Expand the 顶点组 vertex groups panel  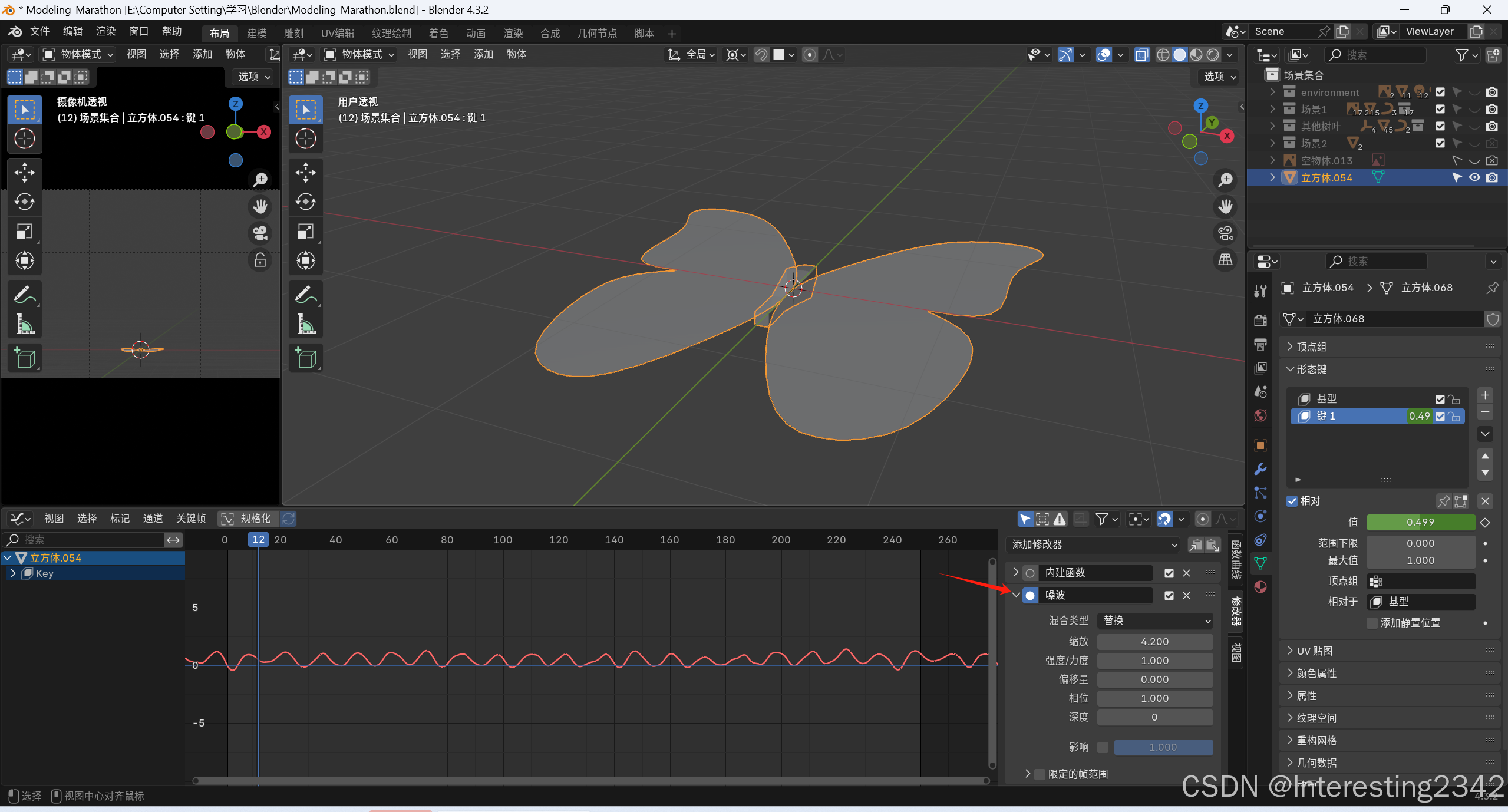tap(1312, 346)
